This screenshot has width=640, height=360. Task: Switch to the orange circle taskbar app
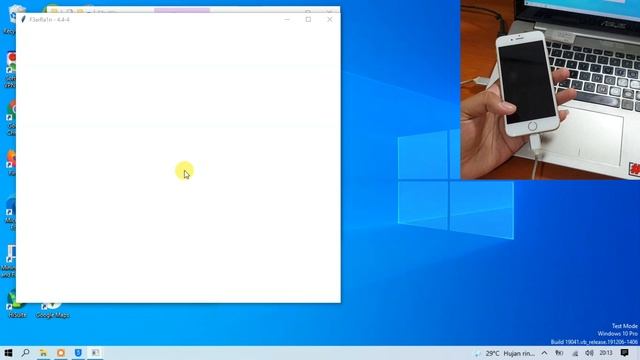click(x=61, y=353)
